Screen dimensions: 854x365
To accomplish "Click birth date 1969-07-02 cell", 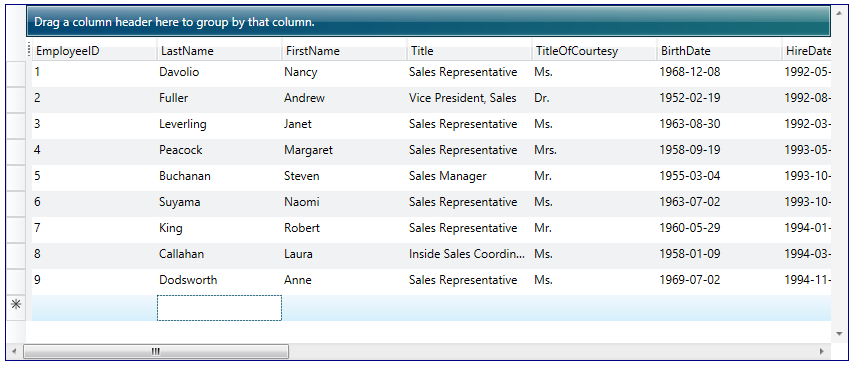I will (x=720, y=280).
